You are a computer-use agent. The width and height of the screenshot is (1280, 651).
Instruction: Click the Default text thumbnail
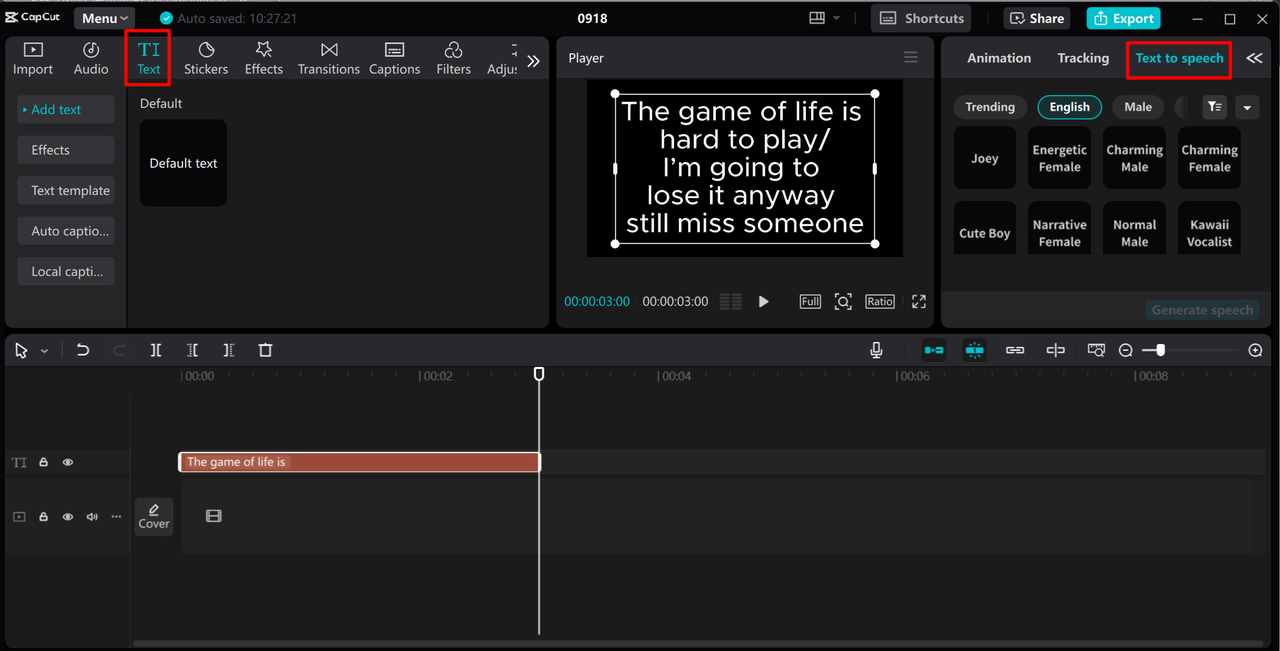coord(183,163)
